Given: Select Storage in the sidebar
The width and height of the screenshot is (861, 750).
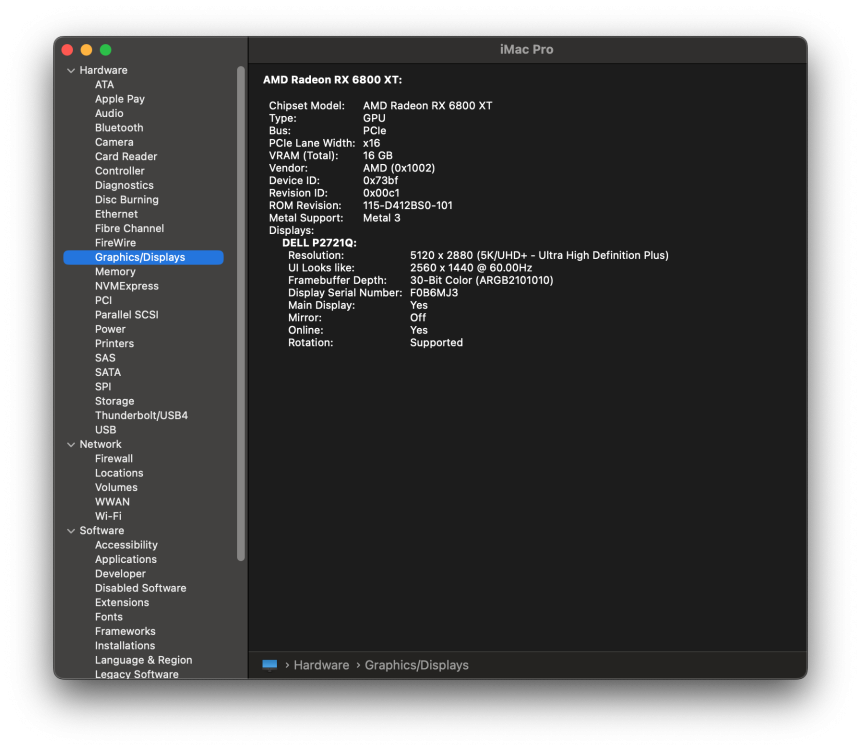Looking at the screenshot, I should tap(114, 401).
